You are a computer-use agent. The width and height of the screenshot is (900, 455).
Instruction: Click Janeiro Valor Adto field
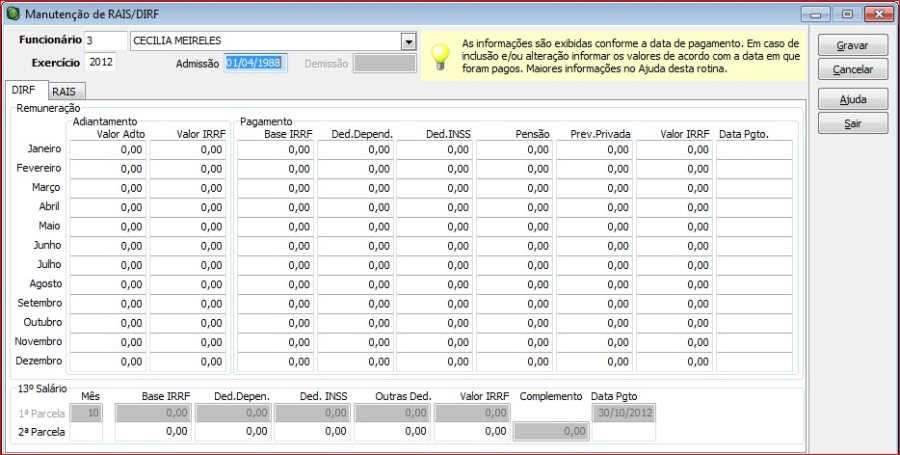point(108,150)
